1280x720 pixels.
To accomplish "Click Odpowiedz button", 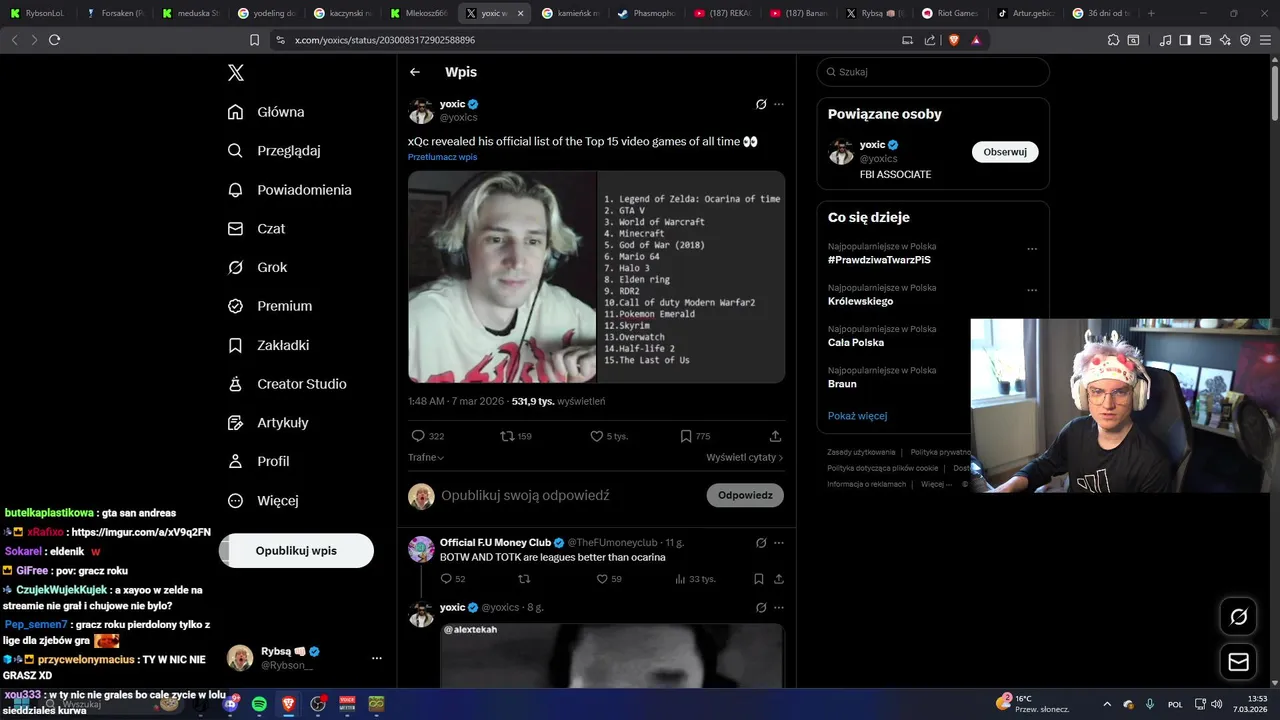I will (x=745, y=495).
